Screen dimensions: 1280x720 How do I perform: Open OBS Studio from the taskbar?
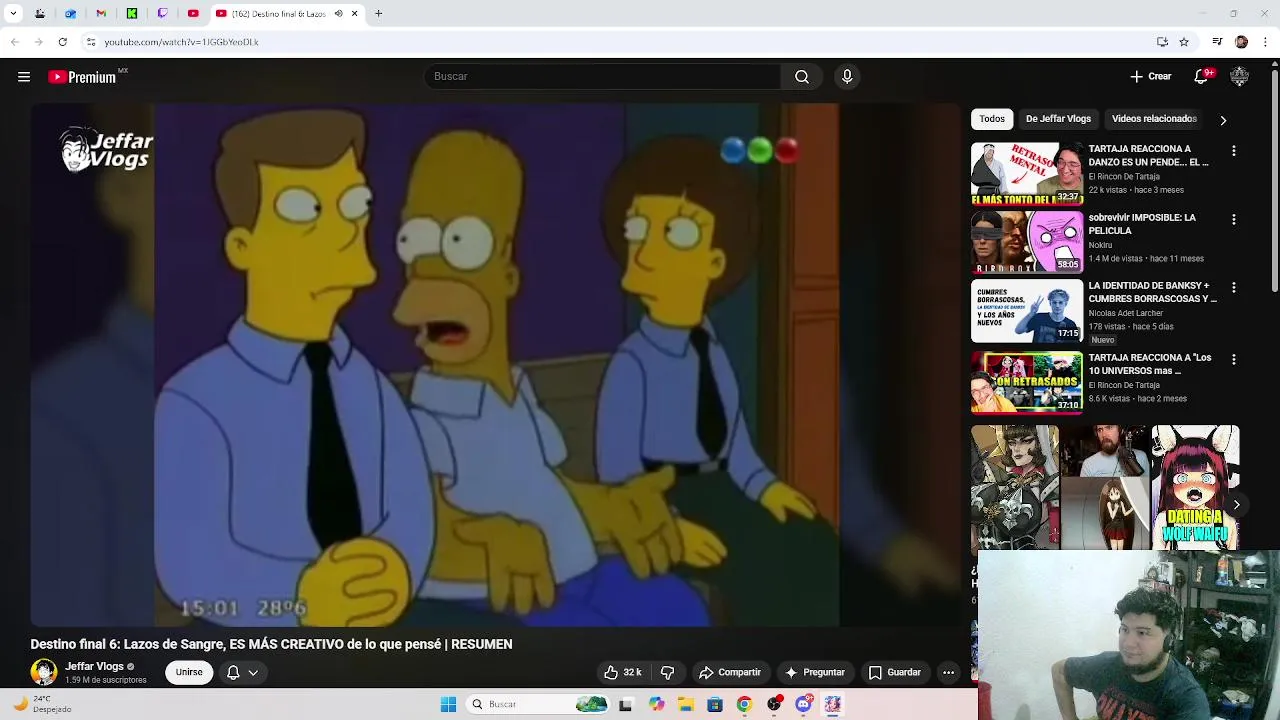point(773,705)
